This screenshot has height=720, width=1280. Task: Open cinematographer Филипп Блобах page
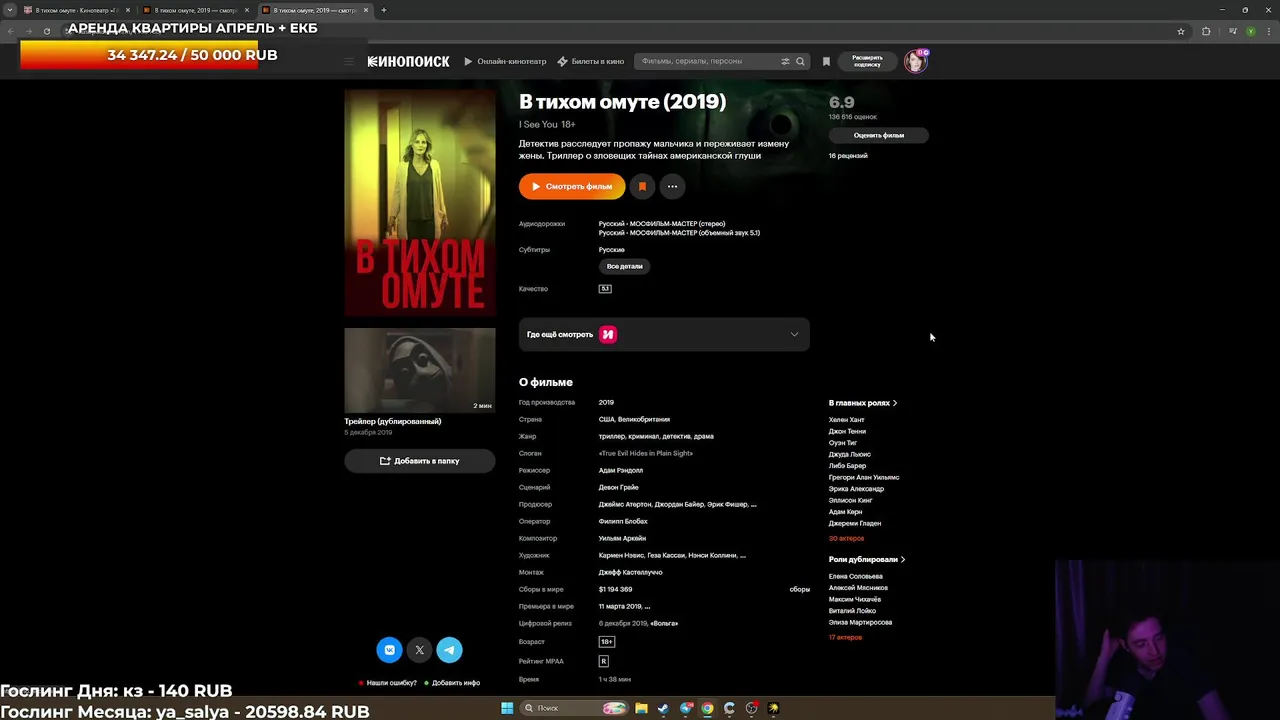(x=623, y=521)
